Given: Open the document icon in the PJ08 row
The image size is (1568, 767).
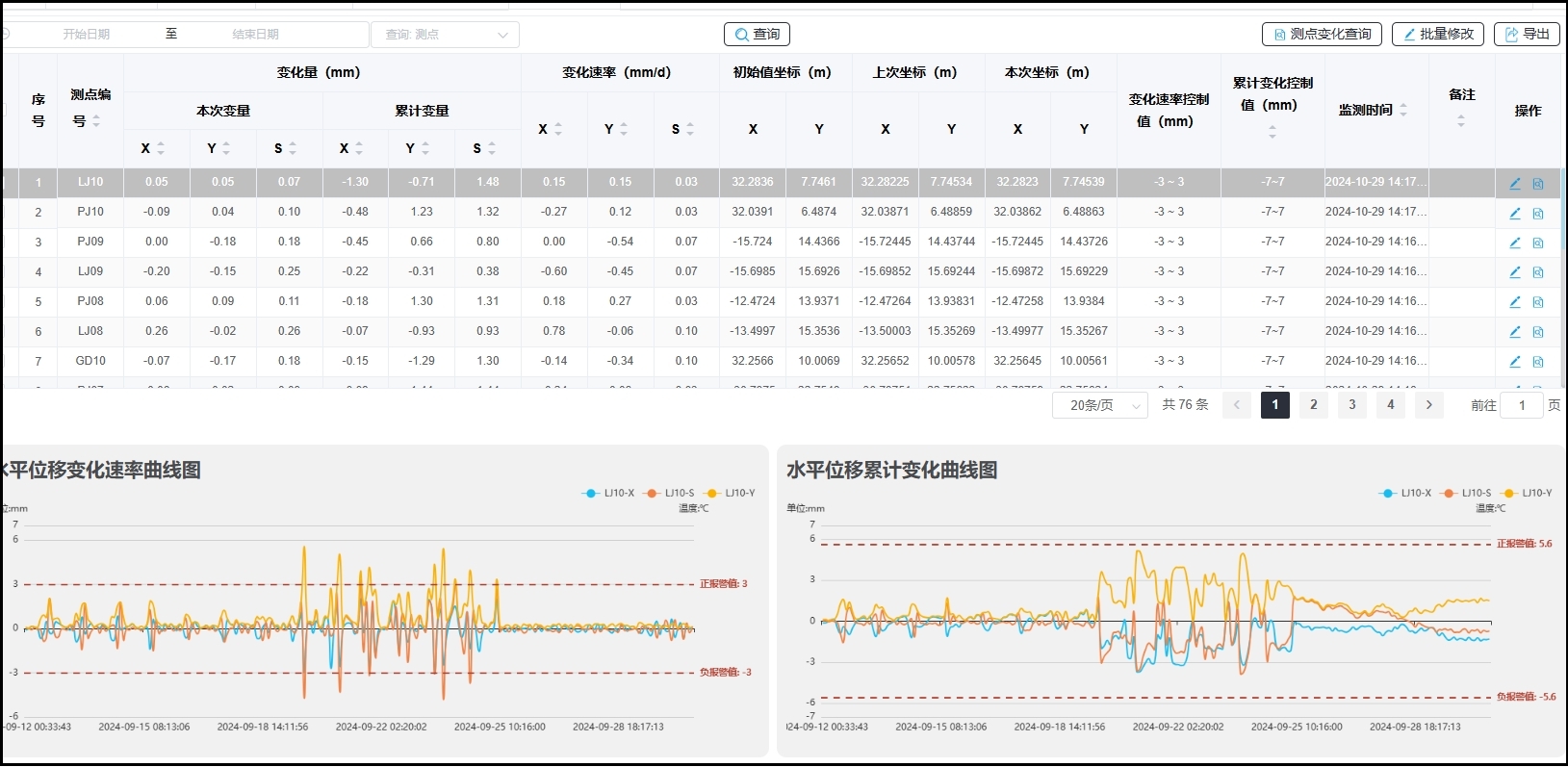Looking at the screenshot, I should point(1537,303).
